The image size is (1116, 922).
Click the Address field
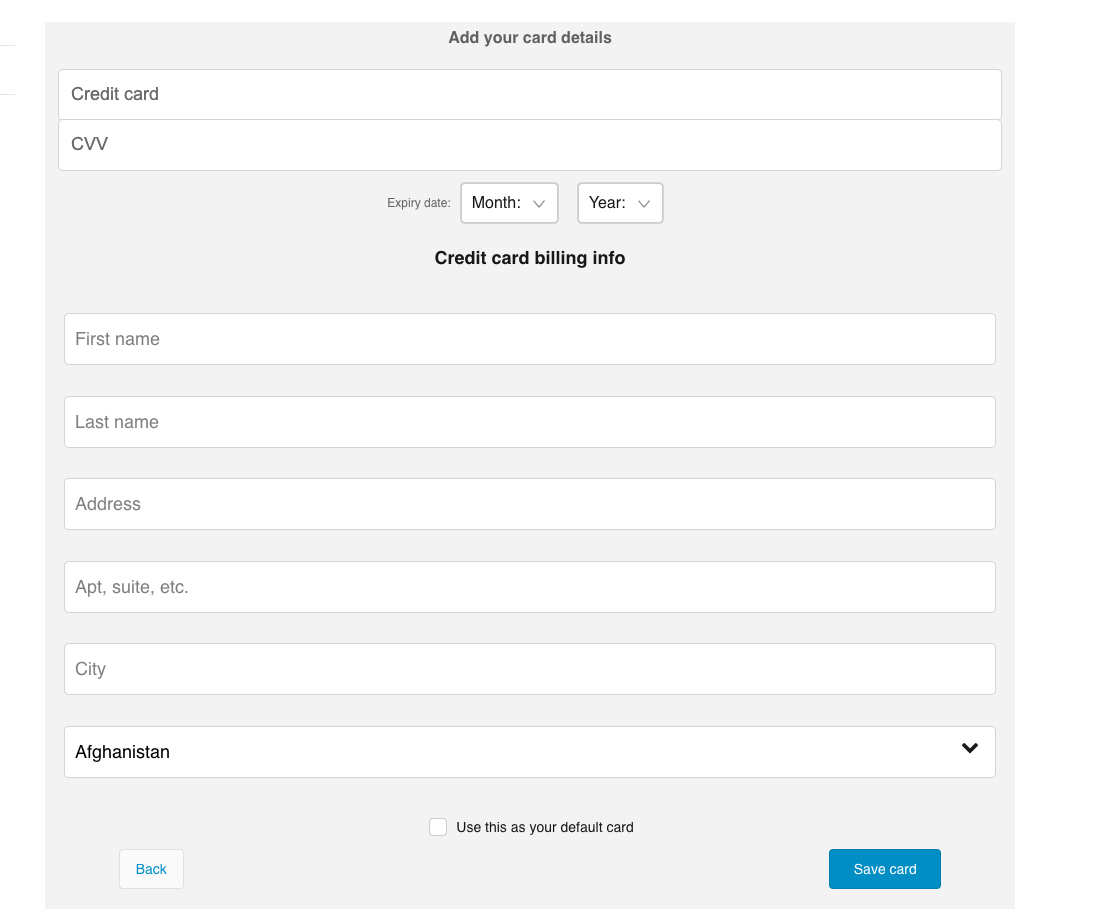[530, 504]
